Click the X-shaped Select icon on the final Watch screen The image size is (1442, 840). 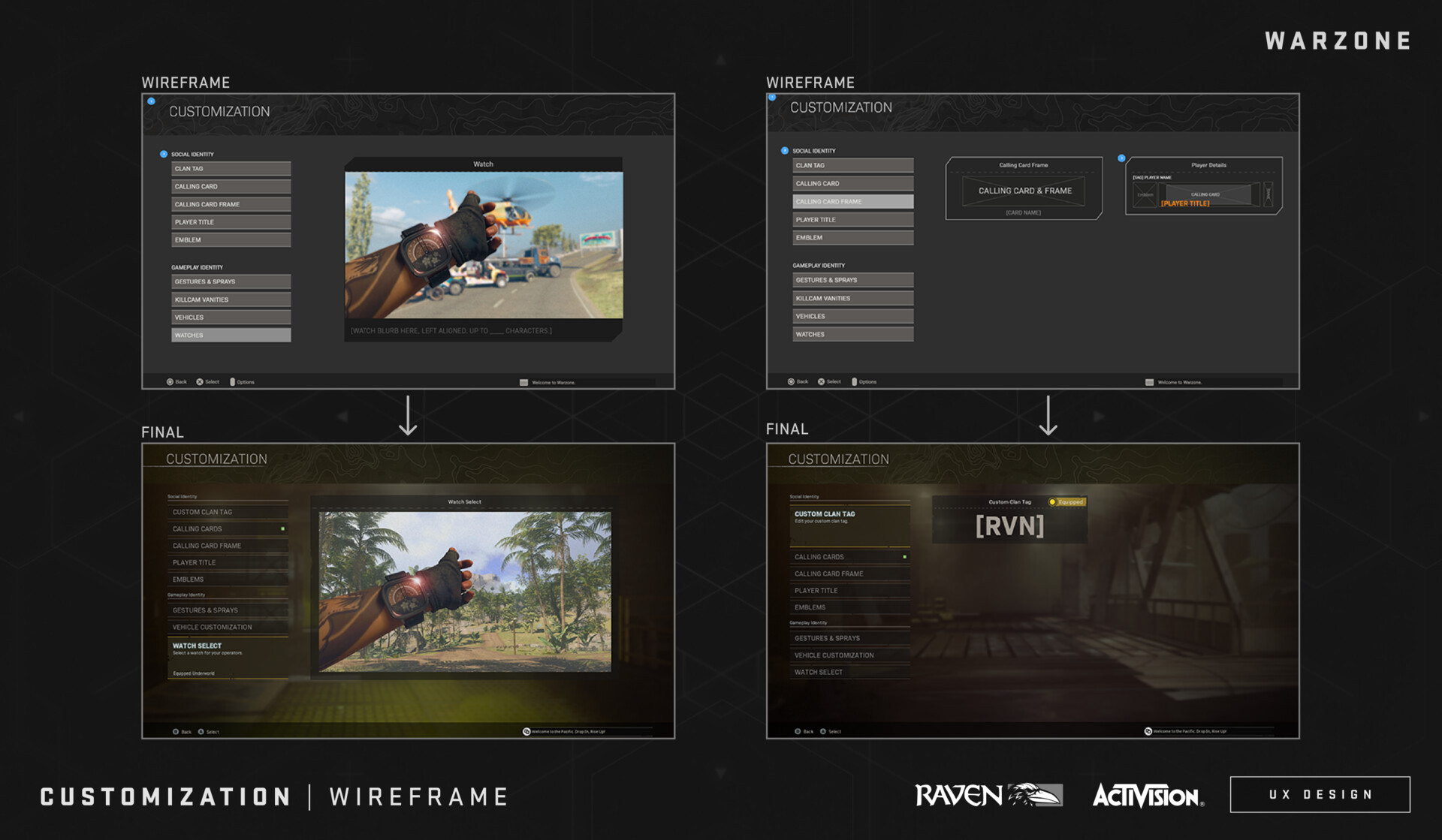[x=200, y=730]
